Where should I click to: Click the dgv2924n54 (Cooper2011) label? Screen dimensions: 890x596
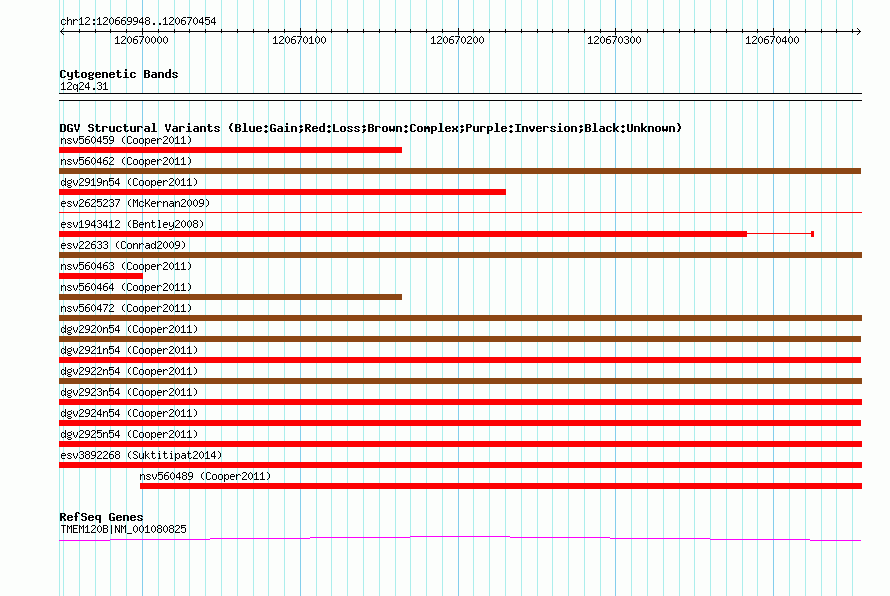(129, 413)
